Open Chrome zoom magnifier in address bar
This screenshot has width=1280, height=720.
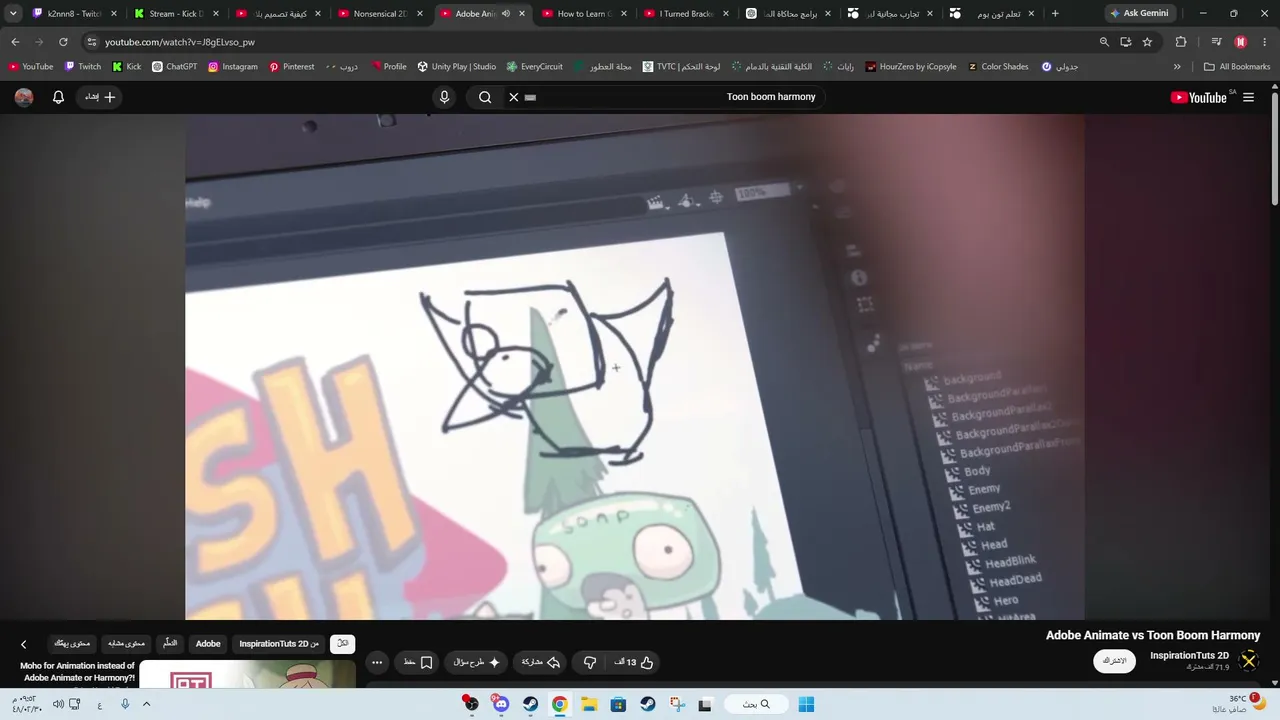(x=1104, y=42)
